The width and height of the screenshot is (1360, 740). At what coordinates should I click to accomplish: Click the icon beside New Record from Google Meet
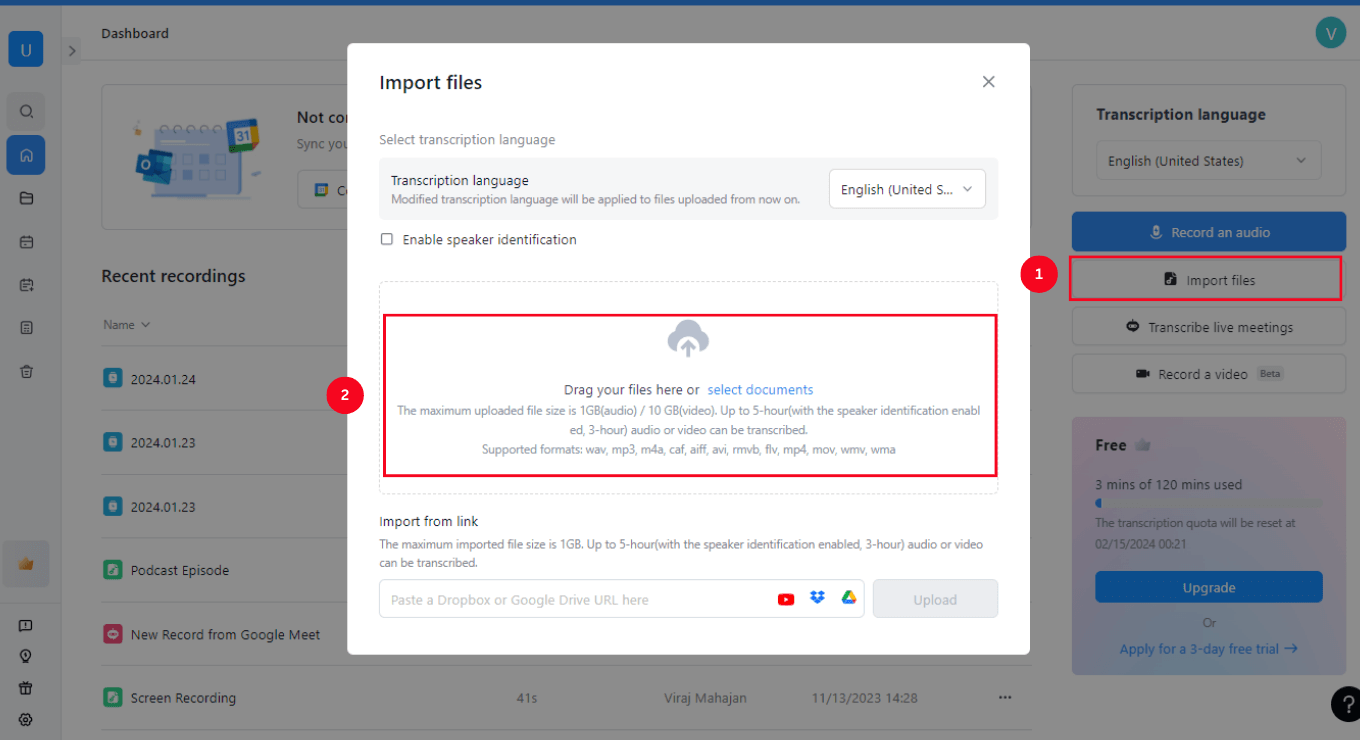113,634
